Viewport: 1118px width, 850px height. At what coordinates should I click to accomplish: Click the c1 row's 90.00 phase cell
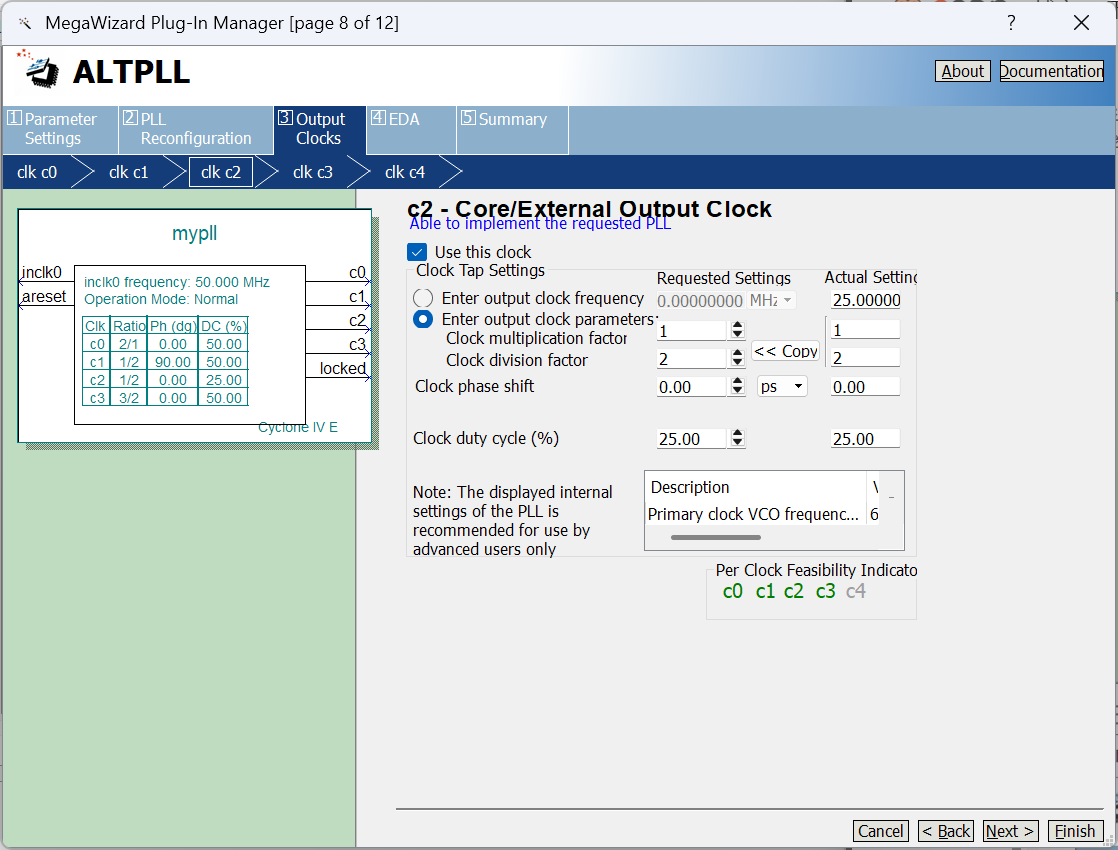(173, 362)
